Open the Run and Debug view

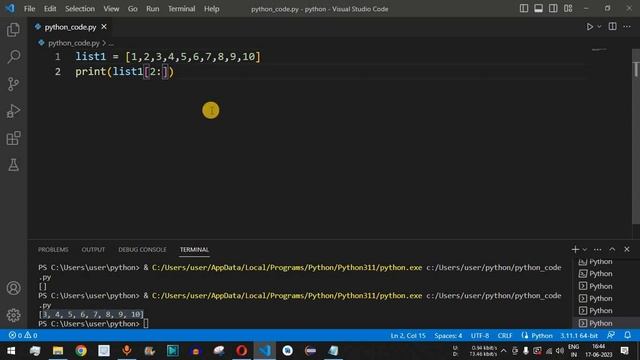(13, 111)
